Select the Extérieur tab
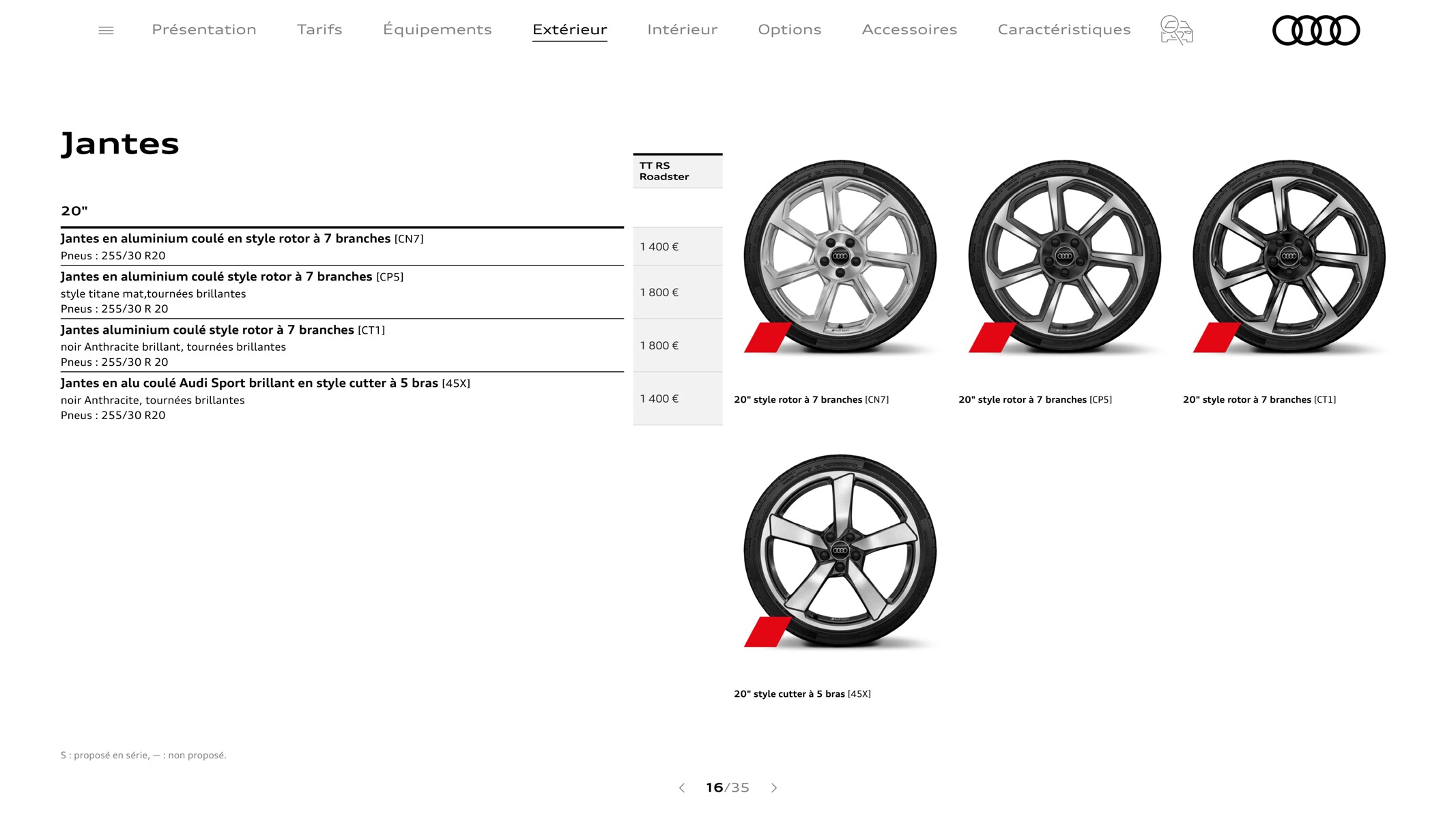 pos(569,29)
